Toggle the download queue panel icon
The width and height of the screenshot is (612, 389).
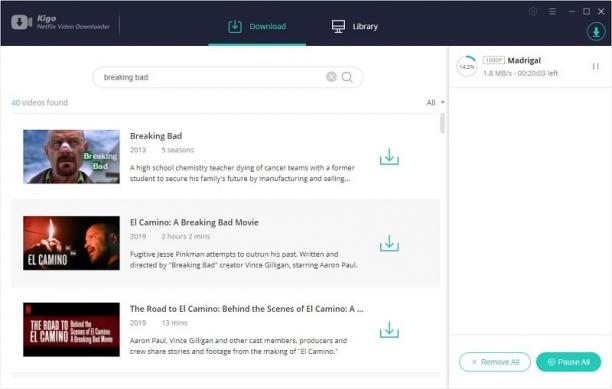point(596,32)
